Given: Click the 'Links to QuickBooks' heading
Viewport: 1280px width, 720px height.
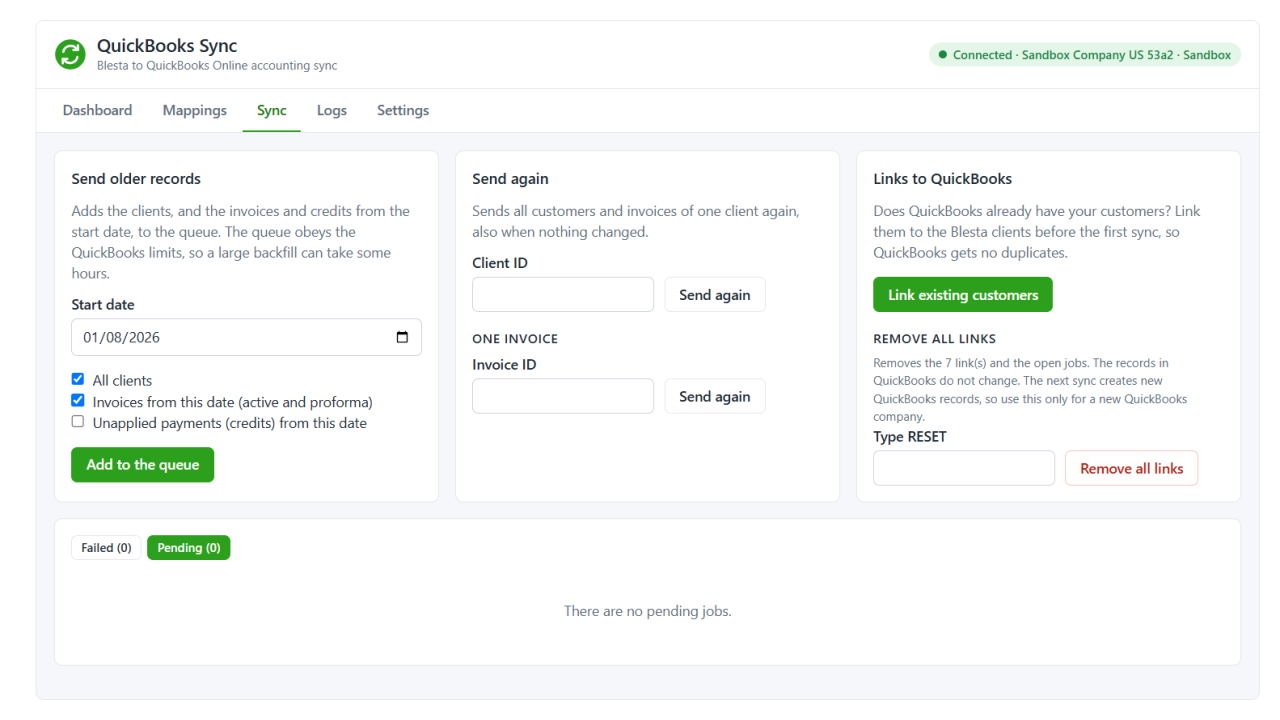Looking at the screenshot, I should (943, 179).
